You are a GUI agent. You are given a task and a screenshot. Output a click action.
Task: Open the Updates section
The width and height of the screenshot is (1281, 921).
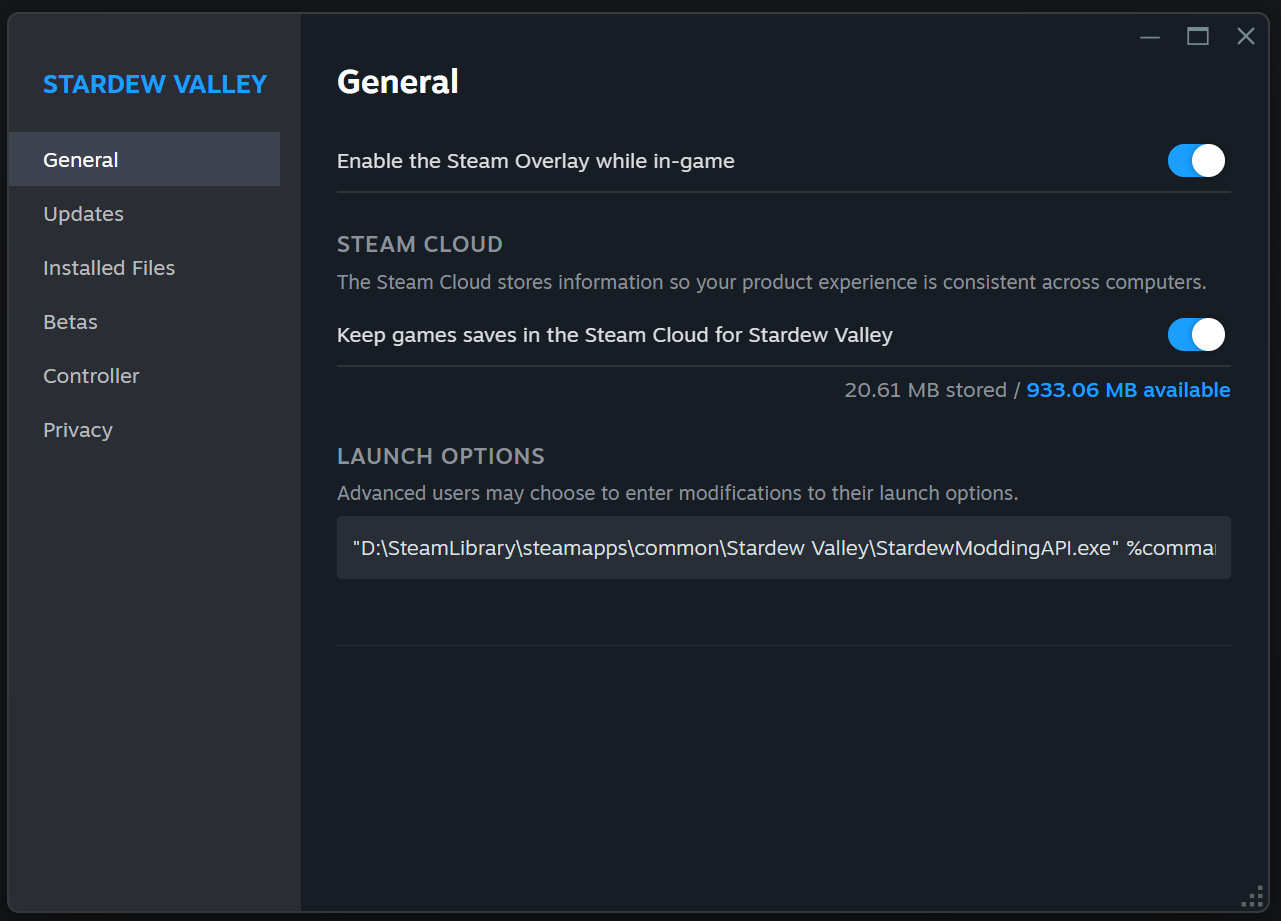coord(83,213)
